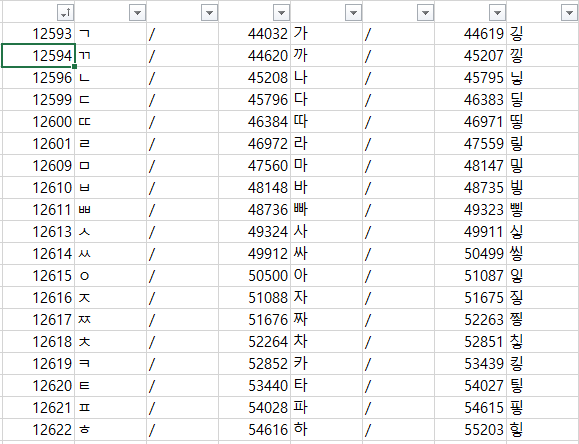The width and height of the screenshot is (579, 444).
Task: Click the 다 syllable cell
Action: coord(326,100)
